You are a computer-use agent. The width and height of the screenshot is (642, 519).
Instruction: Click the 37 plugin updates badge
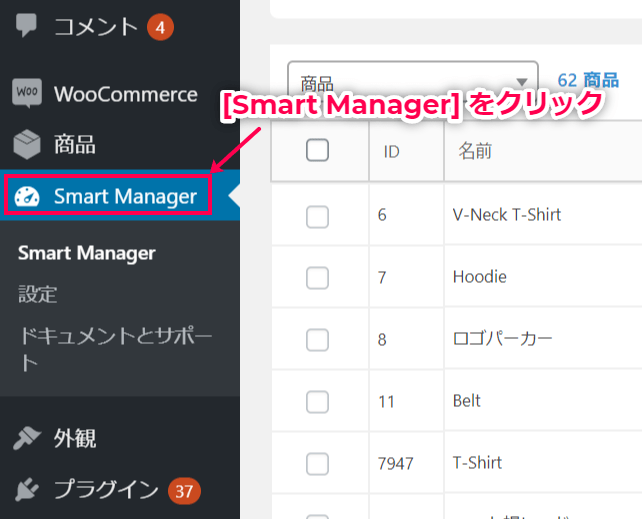pyautogui.click(x=184, y=491)
